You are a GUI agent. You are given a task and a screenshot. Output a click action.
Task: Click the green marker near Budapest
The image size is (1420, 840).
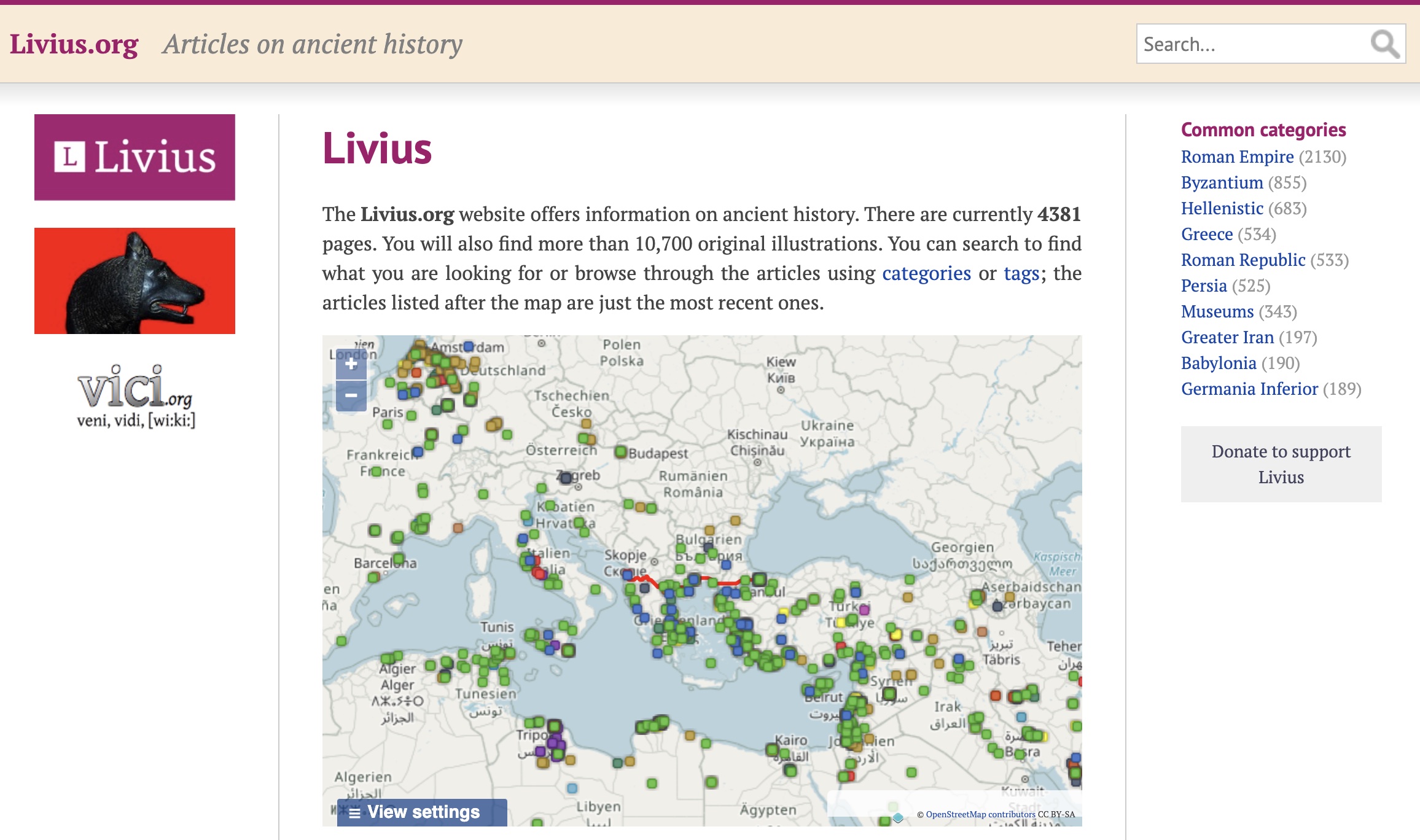click(x=621, y=452)
